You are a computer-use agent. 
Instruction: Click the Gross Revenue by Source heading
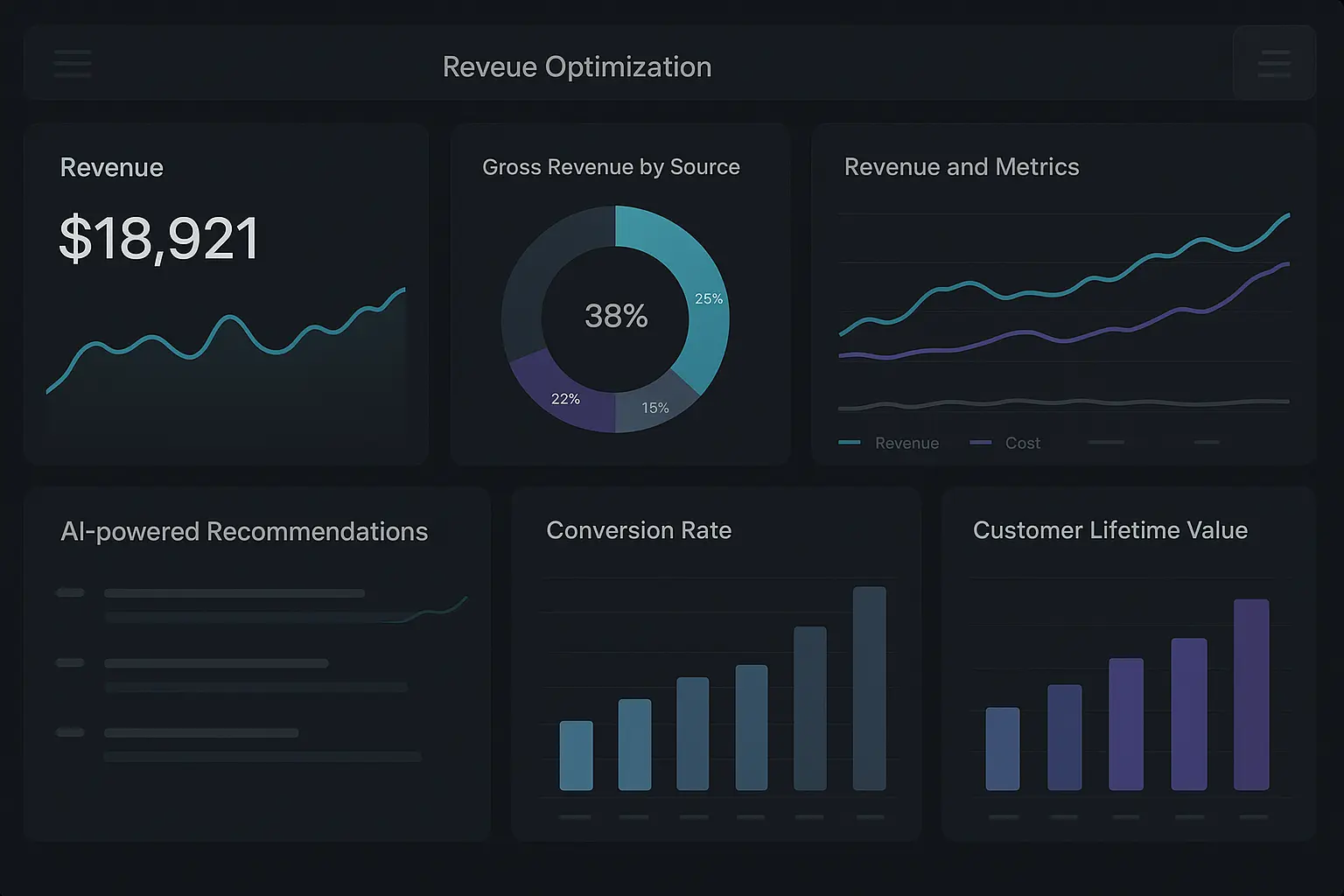pyautogui.click(x=611, y=167)
